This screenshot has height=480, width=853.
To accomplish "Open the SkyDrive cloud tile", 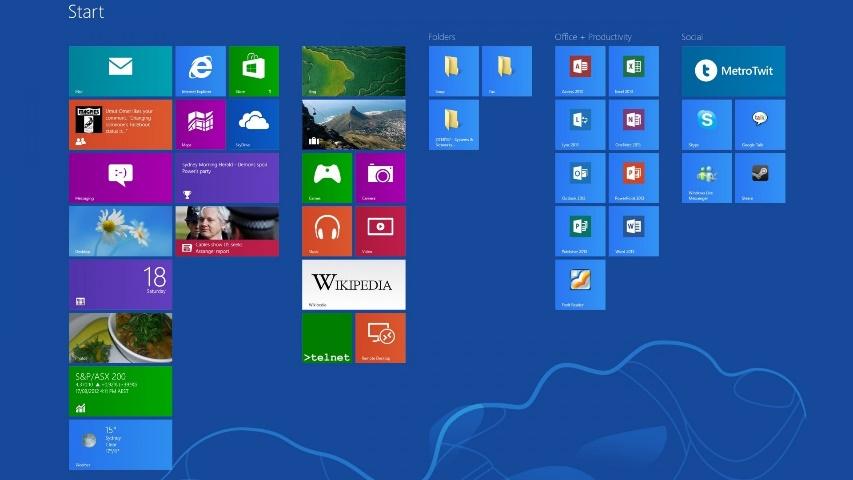I will (254, 125).
